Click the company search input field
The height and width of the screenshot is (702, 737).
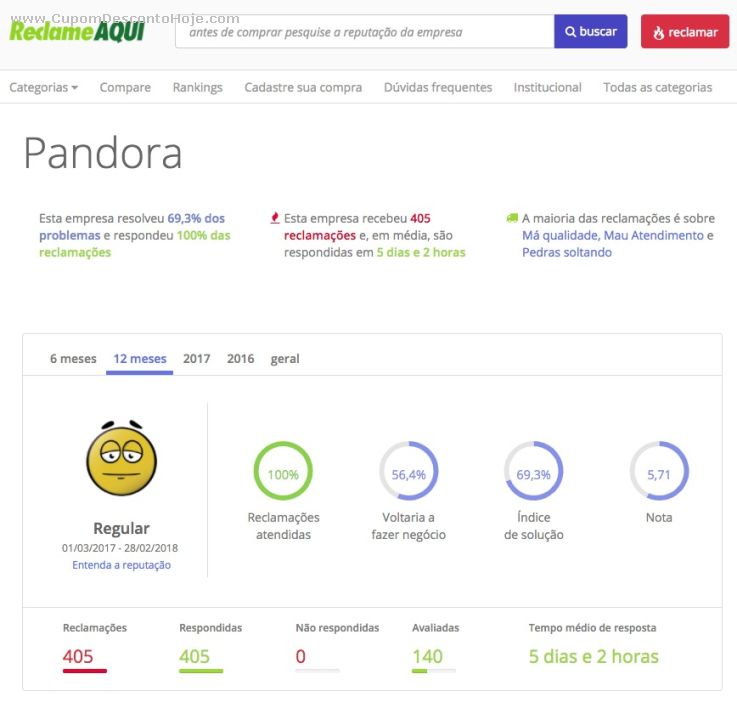point(365,31)
